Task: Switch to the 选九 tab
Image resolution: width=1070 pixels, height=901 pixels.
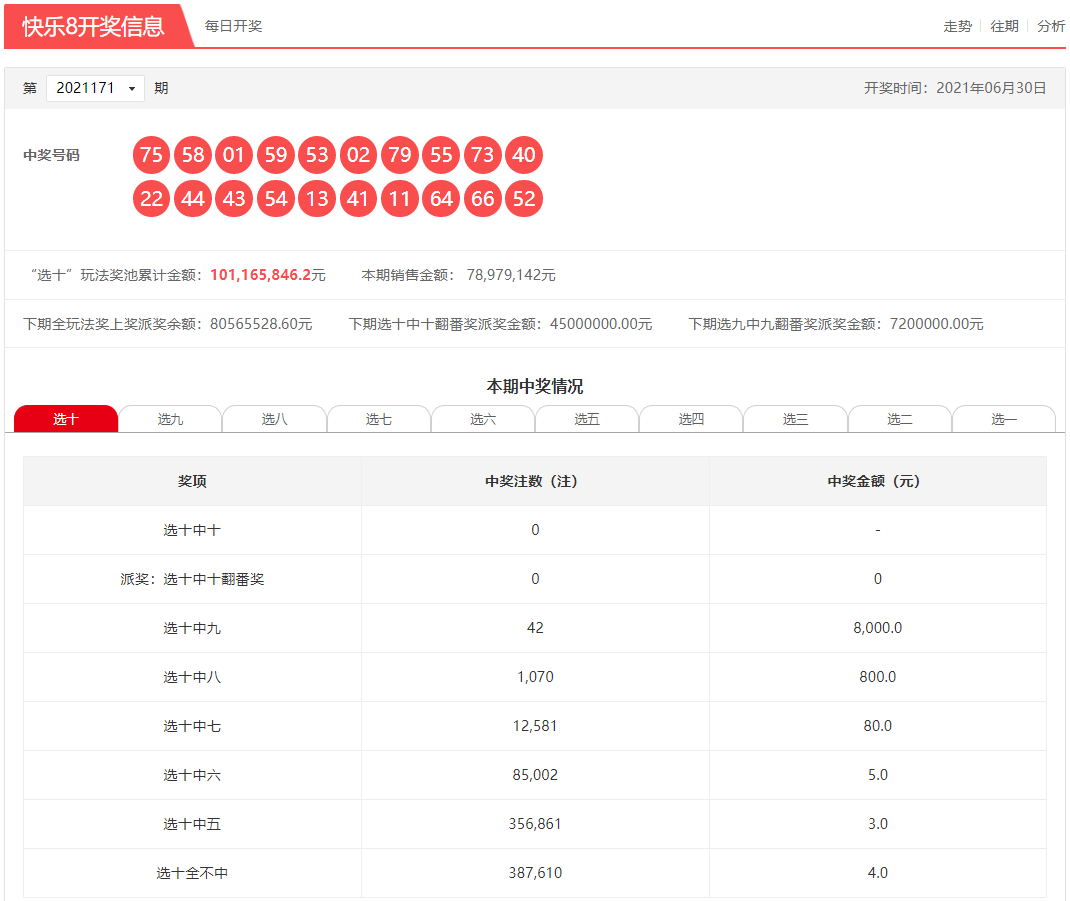Action: [170, 419]
